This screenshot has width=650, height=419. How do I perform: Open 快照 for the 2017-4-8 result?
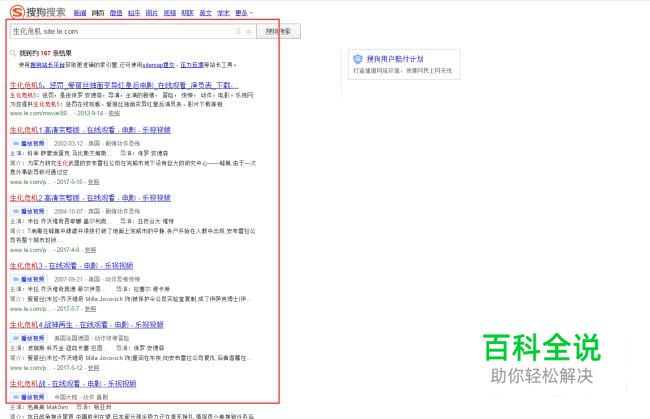[90, 250]
